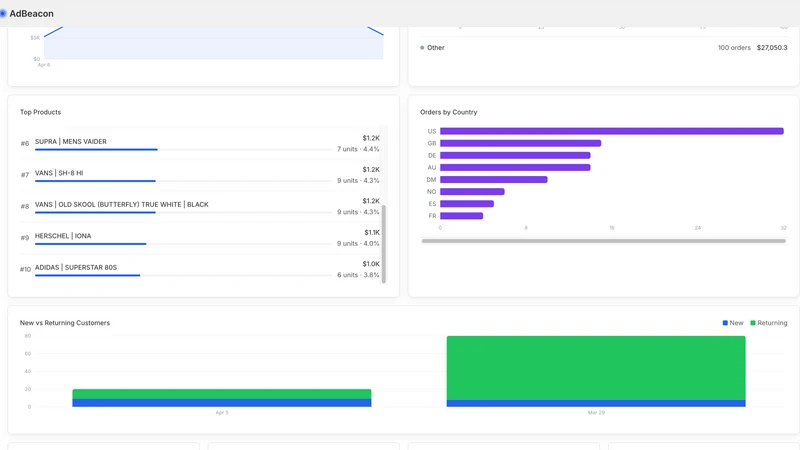Click the 6 units · 3.8% text
The width and height of the screenshot is (800, 450).
point(358,274)
